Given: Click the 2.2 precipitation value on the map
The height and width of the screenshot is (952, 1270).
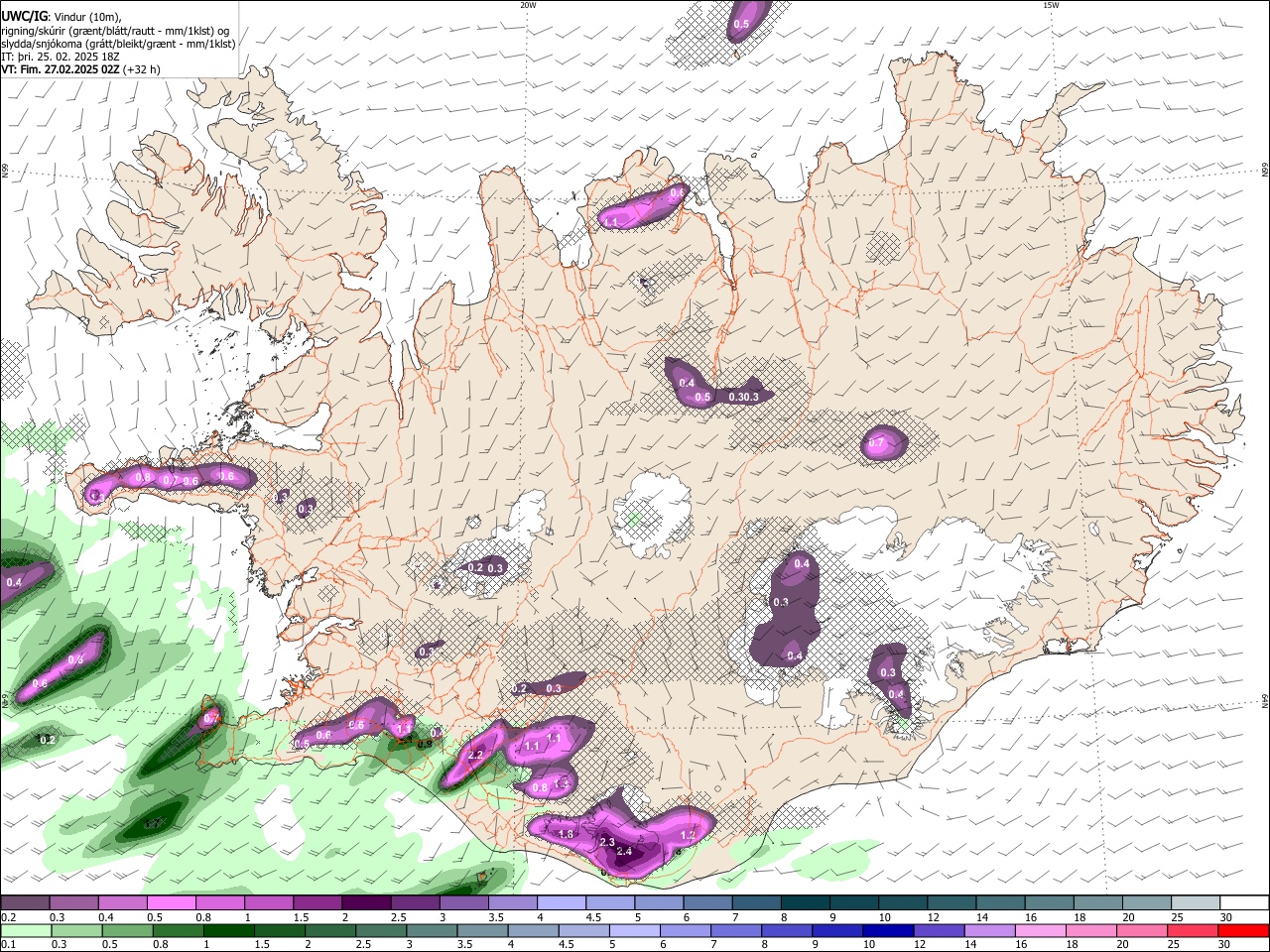Looking at the screenshot, I should (x=474, y=756).
